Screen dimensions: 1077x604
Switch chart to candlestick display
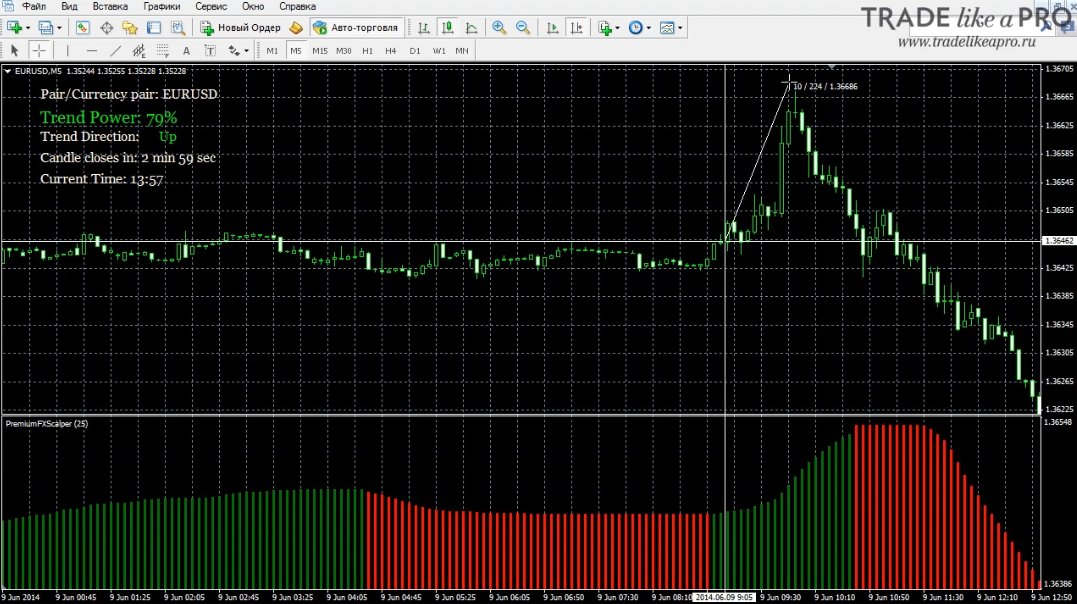click(x=447, y=27)
